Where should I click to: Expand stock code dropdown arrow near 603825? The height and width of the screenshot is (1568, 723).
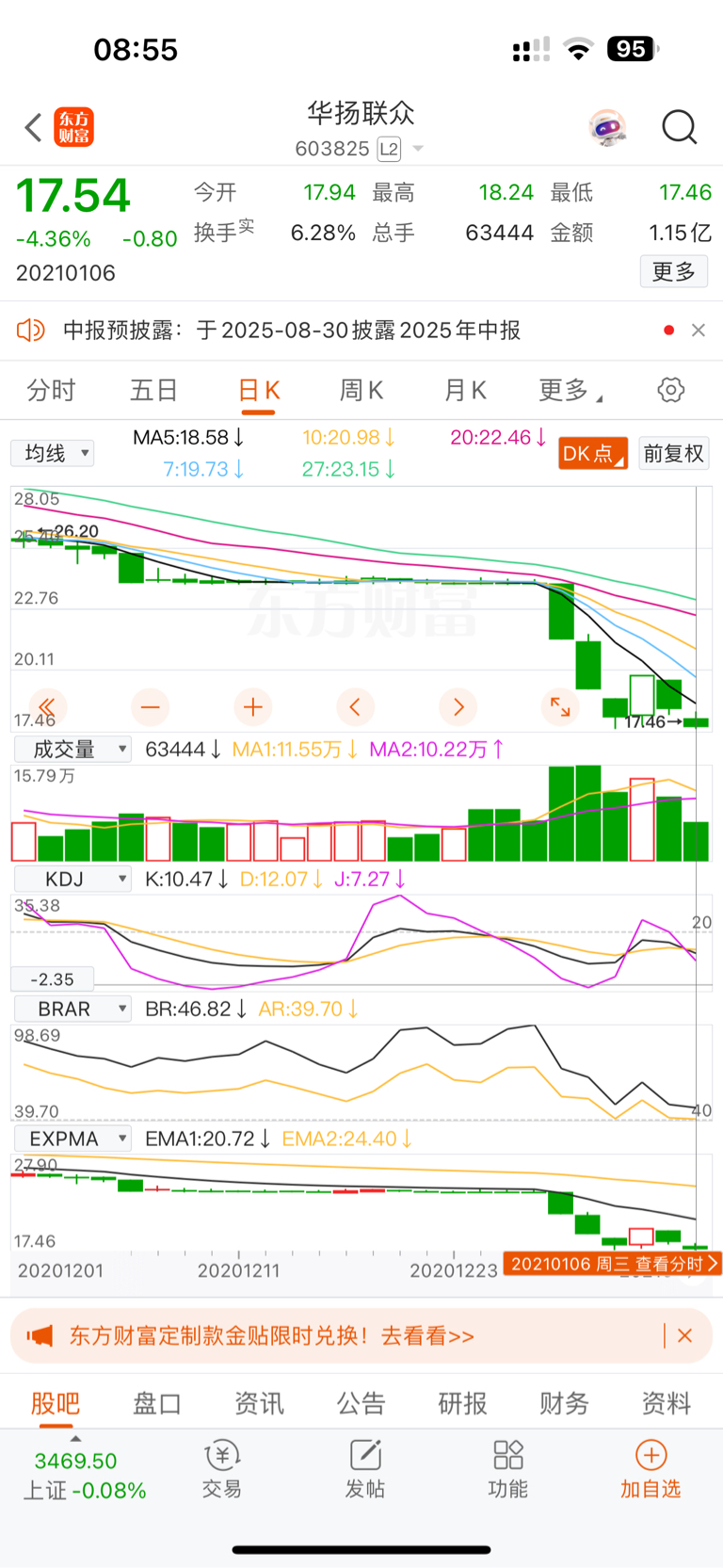[x=418, y=149]
